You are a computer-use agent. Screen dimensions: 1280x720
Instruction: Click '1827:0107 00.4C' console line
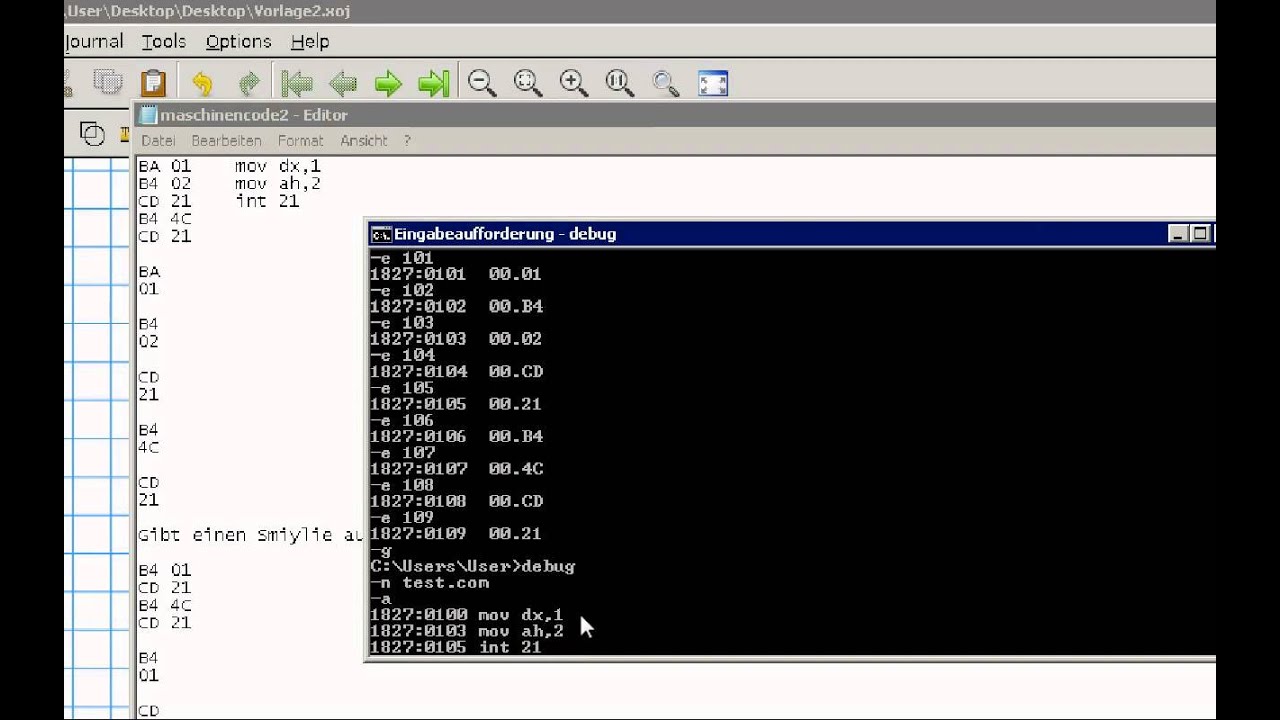coord(457,468)
